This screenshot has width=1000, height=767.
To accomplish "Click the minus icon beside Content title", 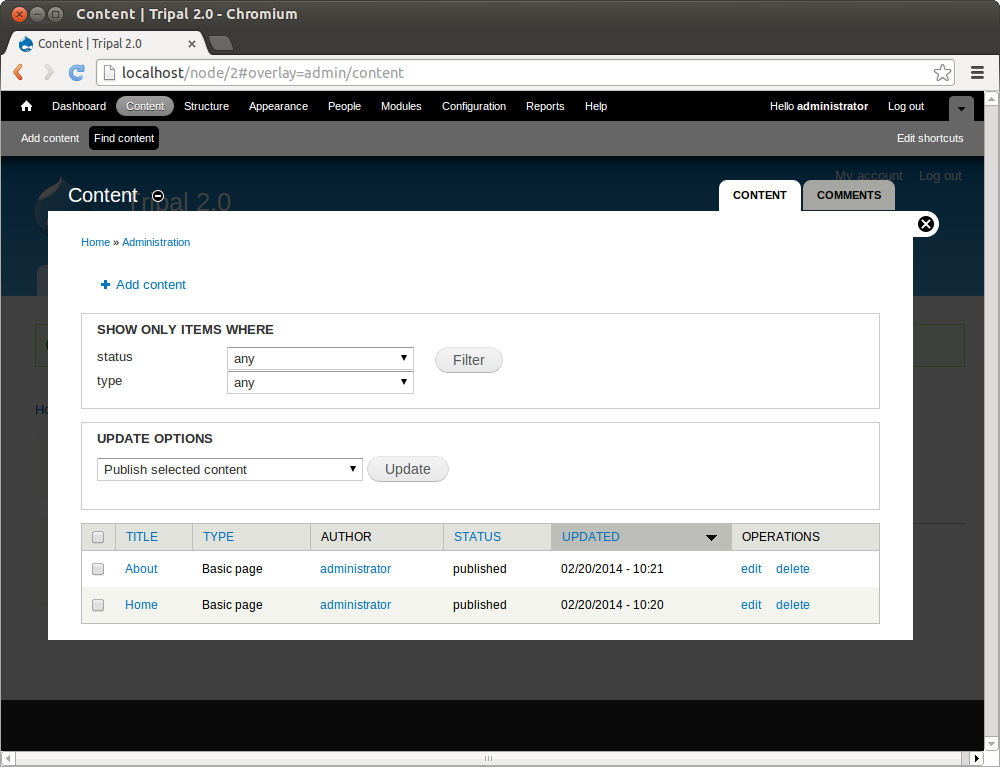I will tap(158, 196).
